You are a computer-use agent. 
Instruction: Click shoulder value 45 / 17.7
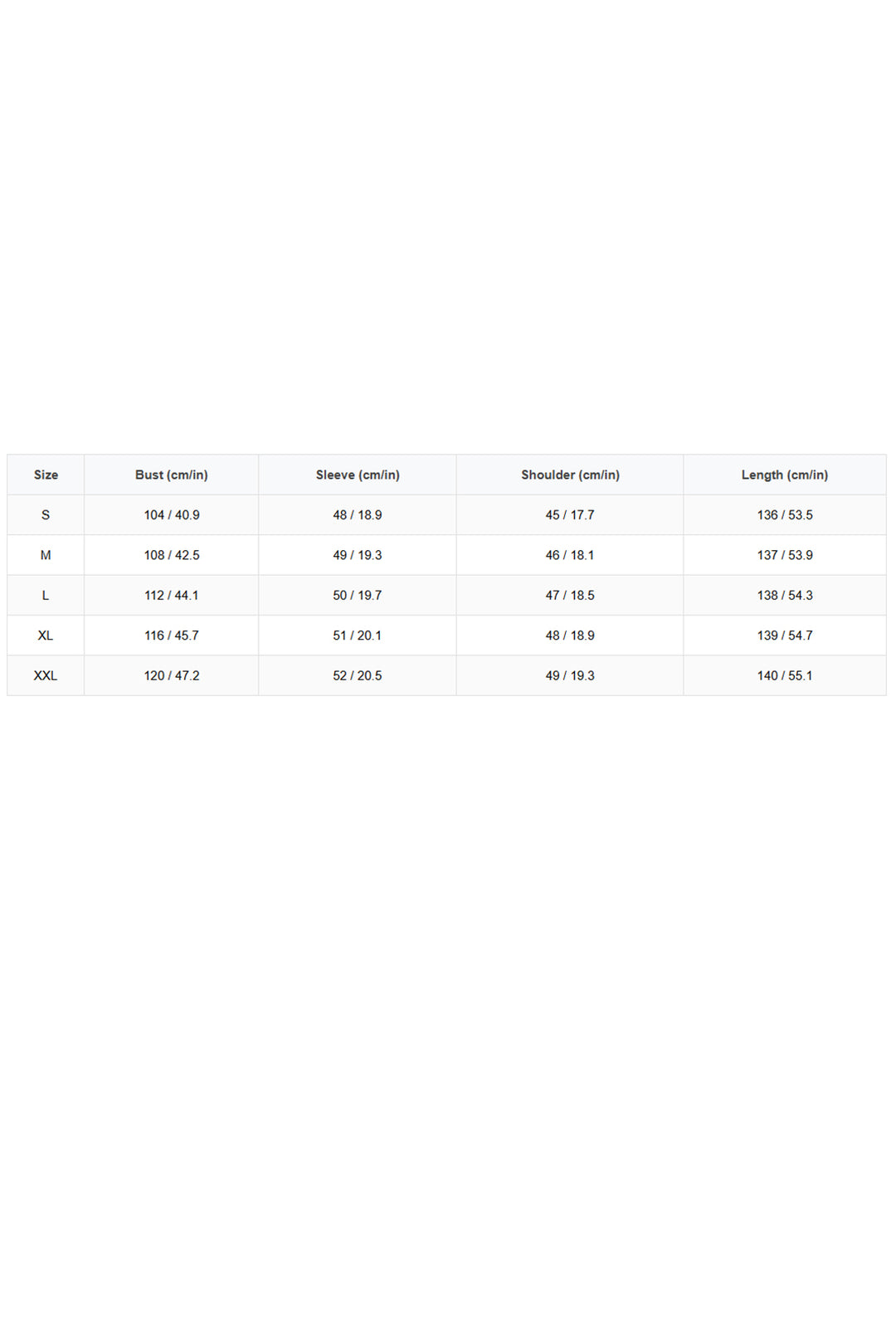point(570,515)
